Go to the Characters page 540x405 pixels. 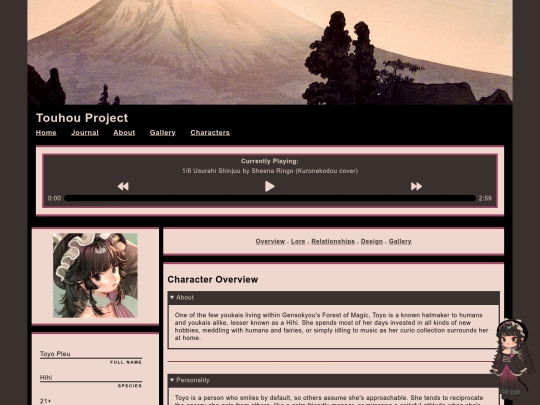click(210, 133)
